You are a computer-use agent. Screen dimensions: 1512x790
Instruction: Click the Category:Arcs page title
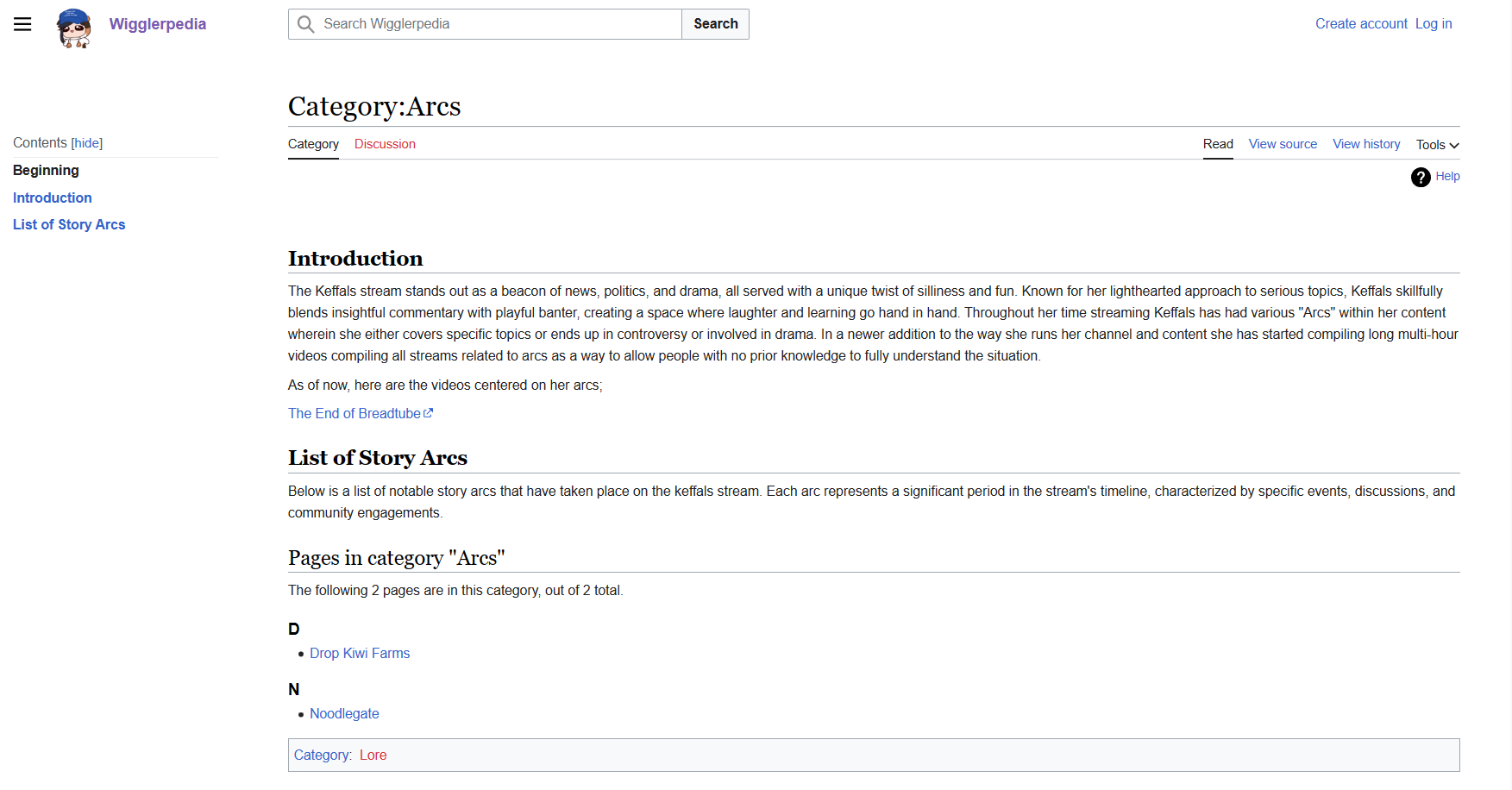pyautogui.click(x=374, y=106)
